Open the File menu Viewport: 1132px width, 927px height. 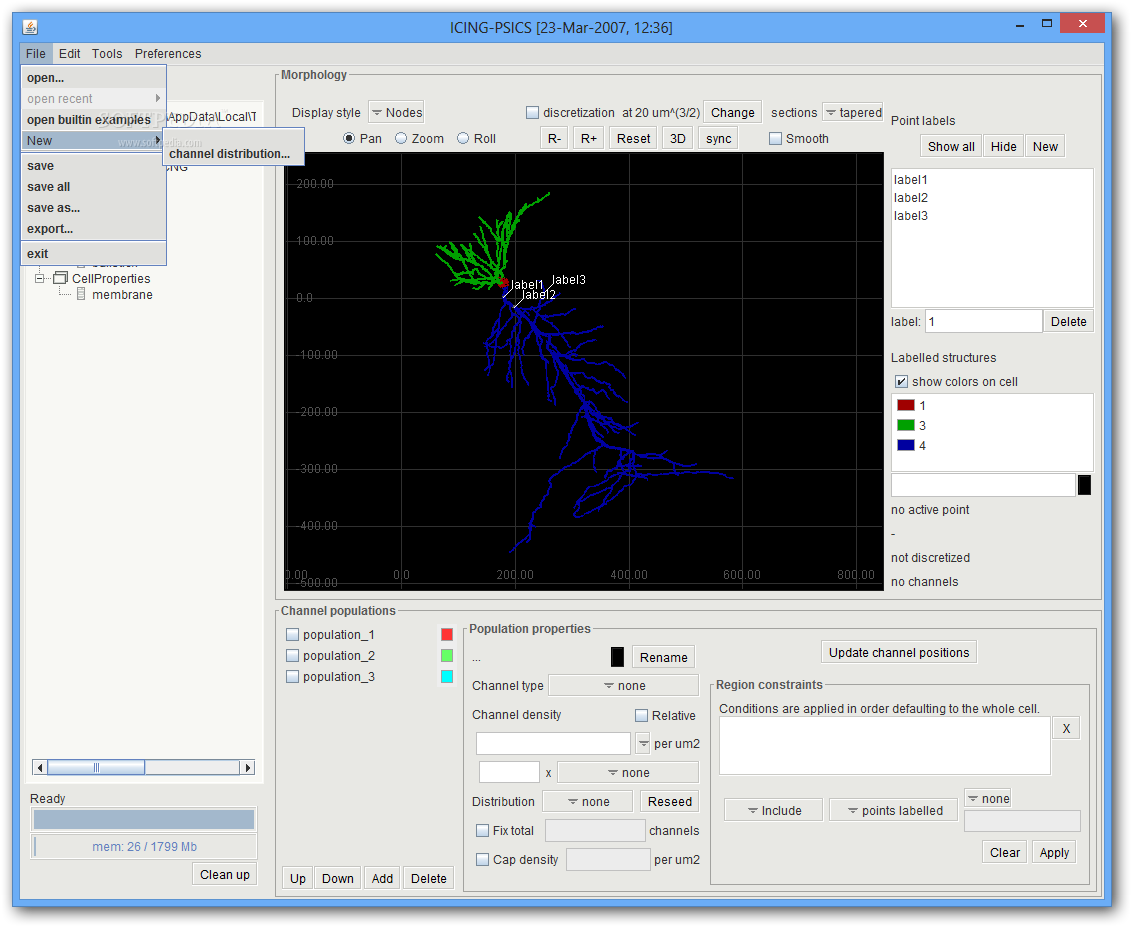point(35,53)
